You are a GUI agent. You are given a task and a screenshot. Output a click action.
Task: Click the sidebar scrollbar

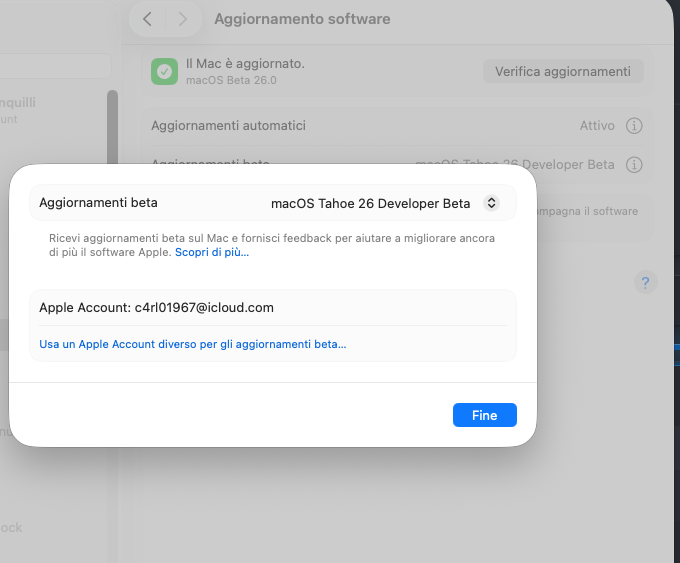tap(112, 127)
